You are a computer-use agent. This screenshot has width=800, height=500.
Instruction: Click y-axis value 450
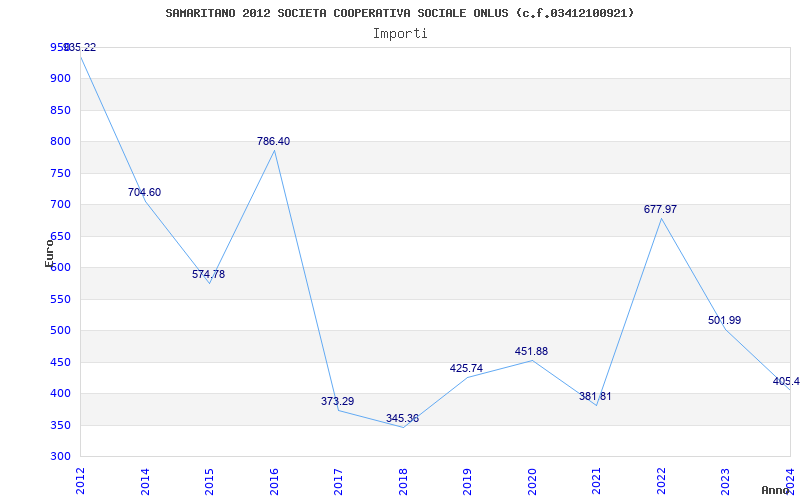pyautogui.click(x=60, y=362)
